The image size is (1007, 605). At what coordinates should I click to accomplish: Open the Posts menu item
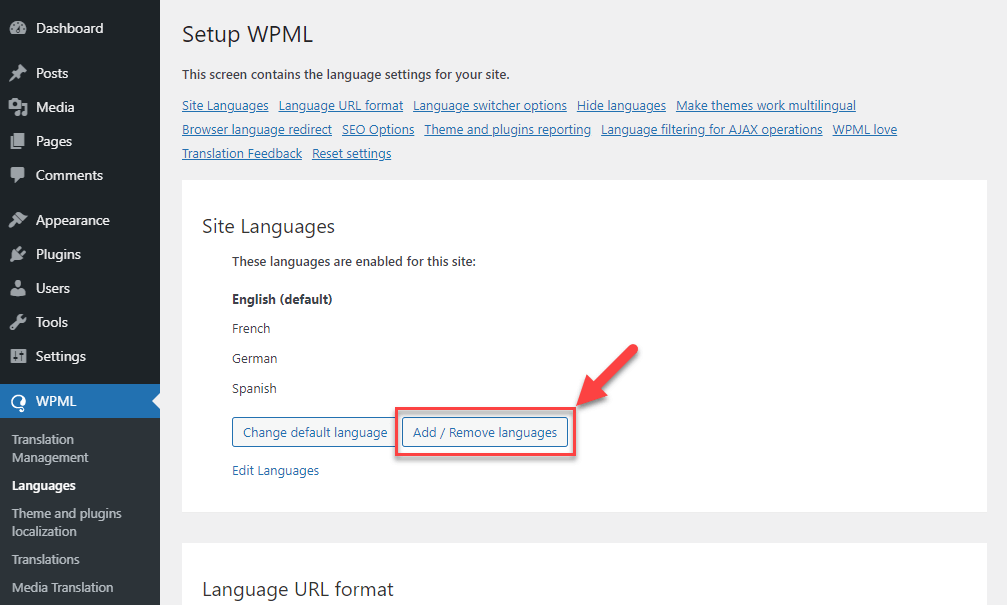52,73
